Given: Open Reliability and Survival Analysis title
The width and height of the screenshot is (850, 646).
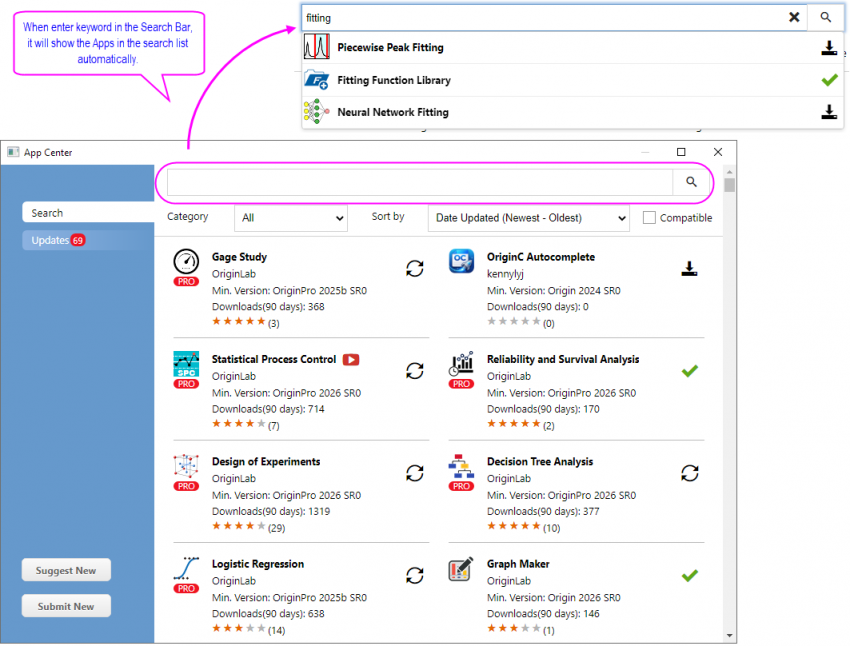Looking at the screenshot, I should 563,359.
